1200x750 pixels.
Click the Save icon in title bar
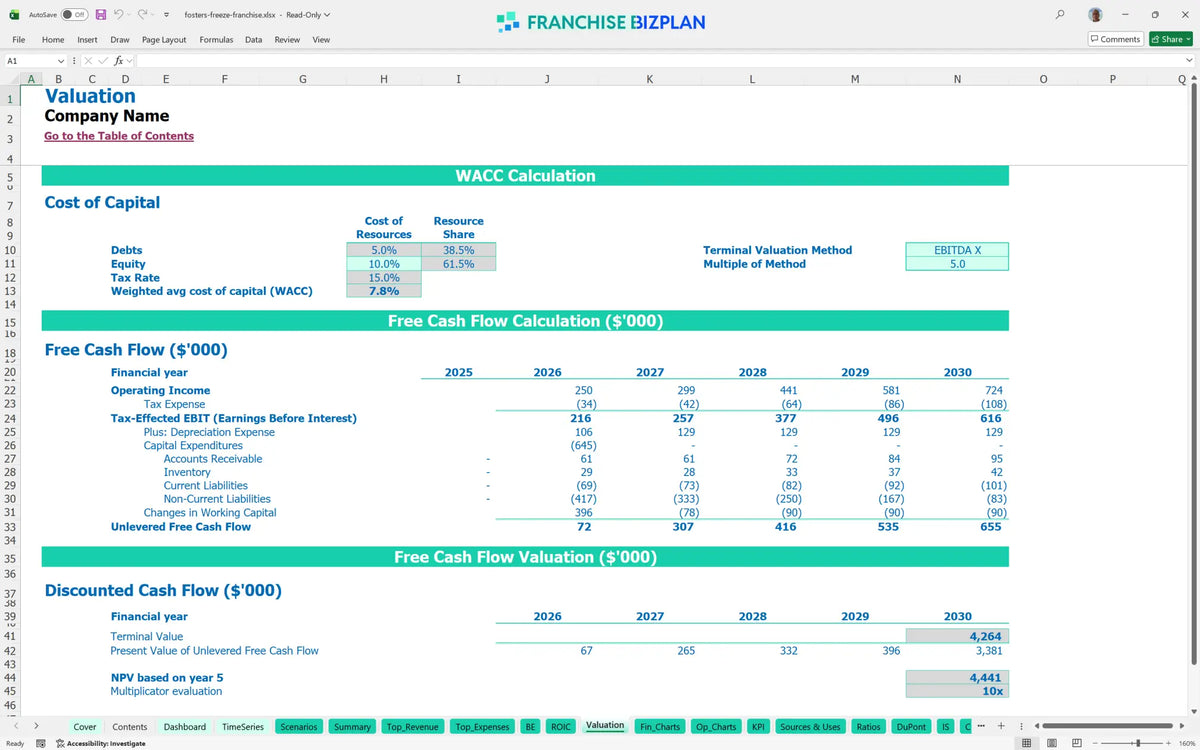(101, 15)
